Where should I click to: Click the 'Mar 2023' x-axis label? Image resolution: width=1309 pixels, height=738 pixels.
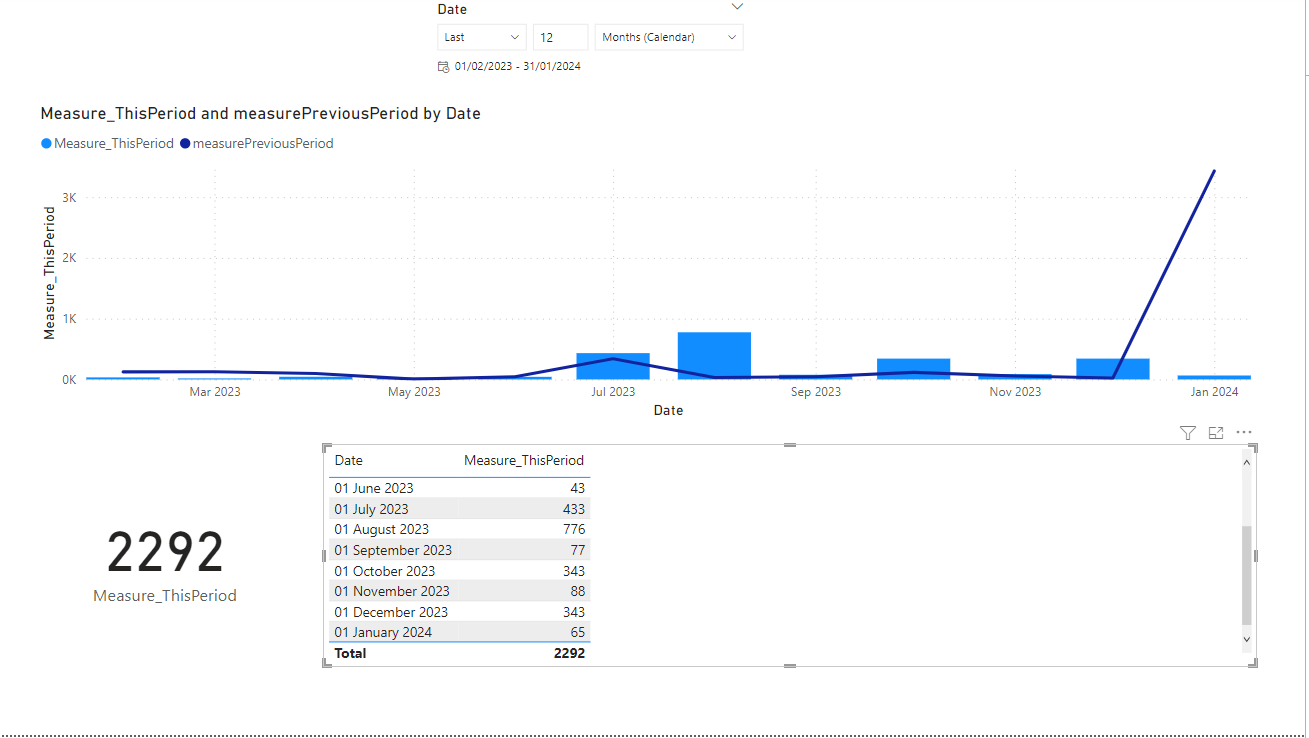215,392
